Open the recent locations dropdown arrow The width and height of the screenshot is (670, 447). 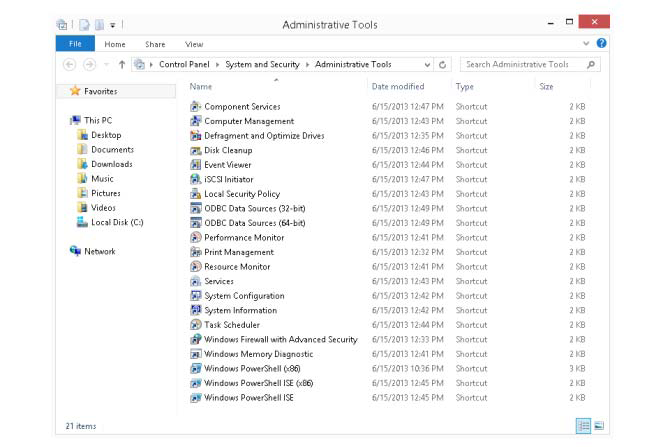pos(106,65)
